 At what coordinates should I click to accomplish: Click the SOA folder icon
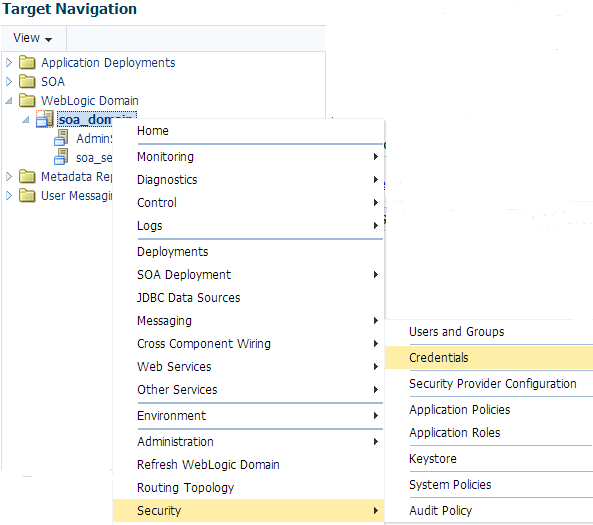[x=27, y=81]
